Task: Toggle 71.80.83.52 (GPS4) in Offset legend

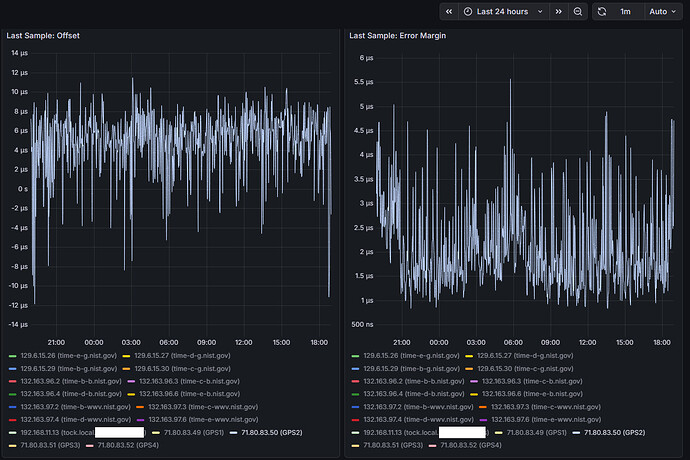Action: [122, 445]
